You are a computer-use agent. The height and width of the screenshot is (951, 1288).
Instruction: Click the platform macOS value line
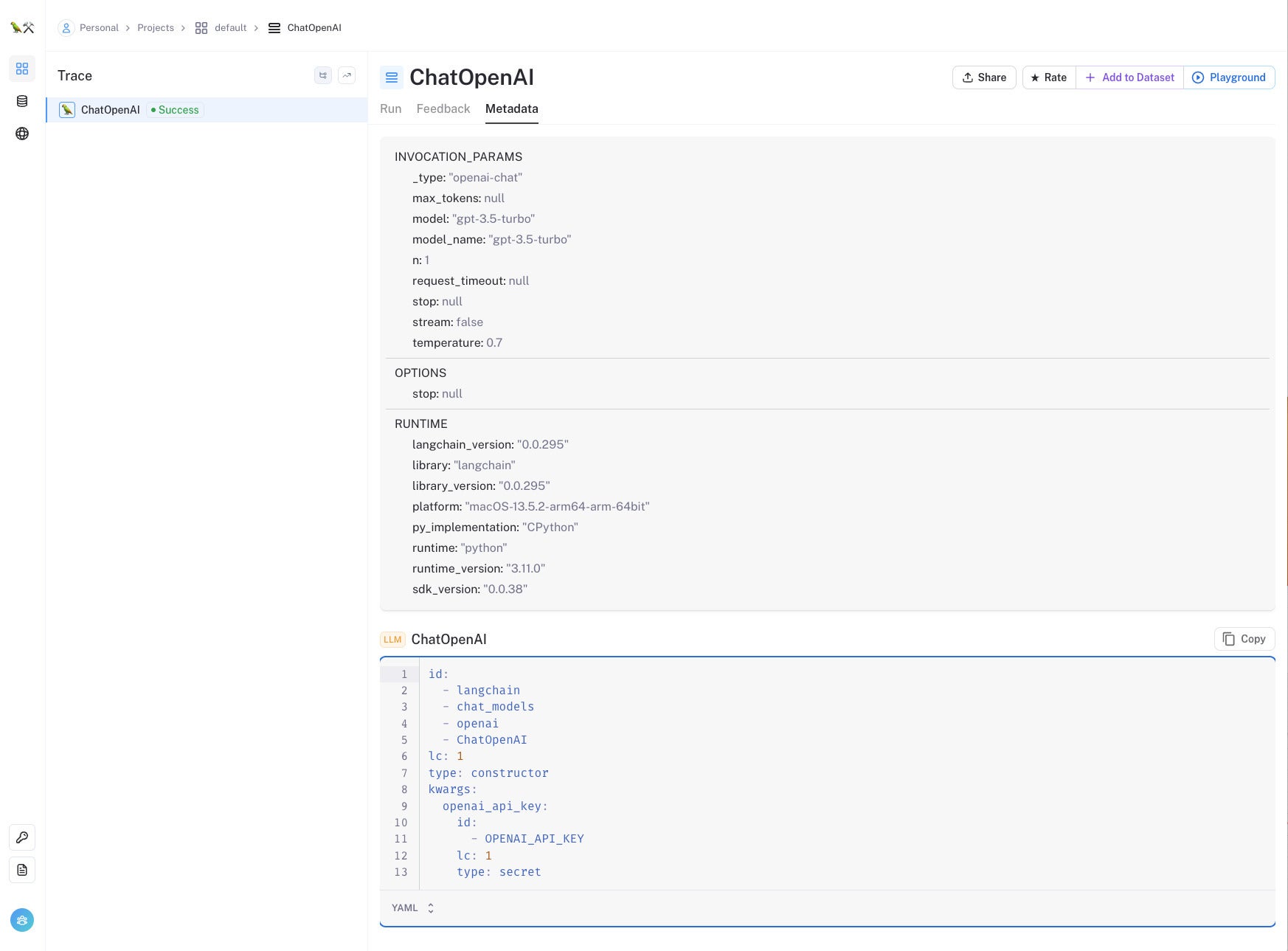click(x=531, y=506)
